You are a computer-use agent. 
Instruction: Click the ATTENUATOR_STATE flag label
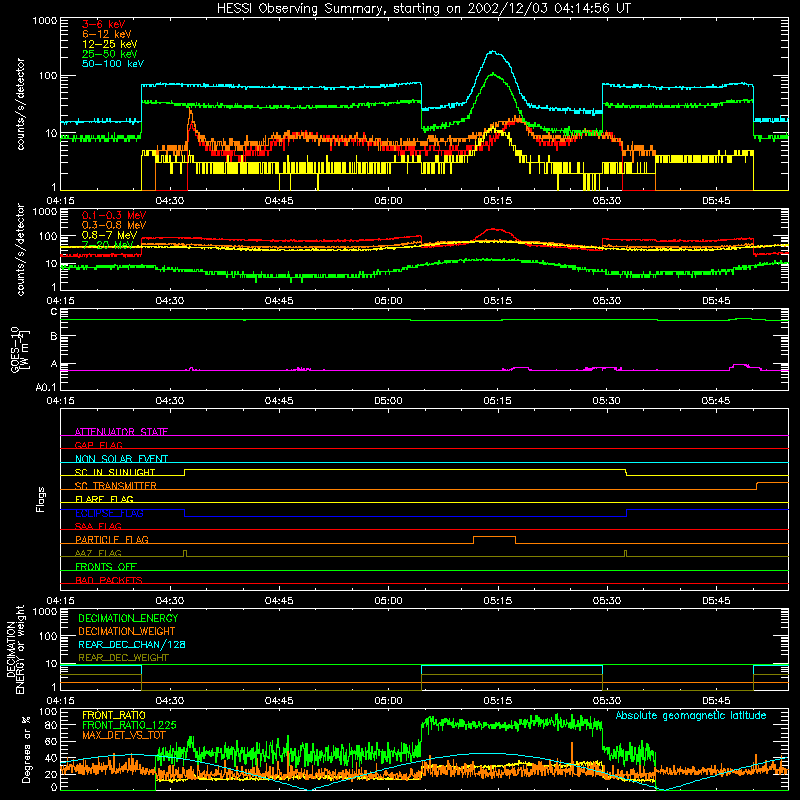point(121,432)
